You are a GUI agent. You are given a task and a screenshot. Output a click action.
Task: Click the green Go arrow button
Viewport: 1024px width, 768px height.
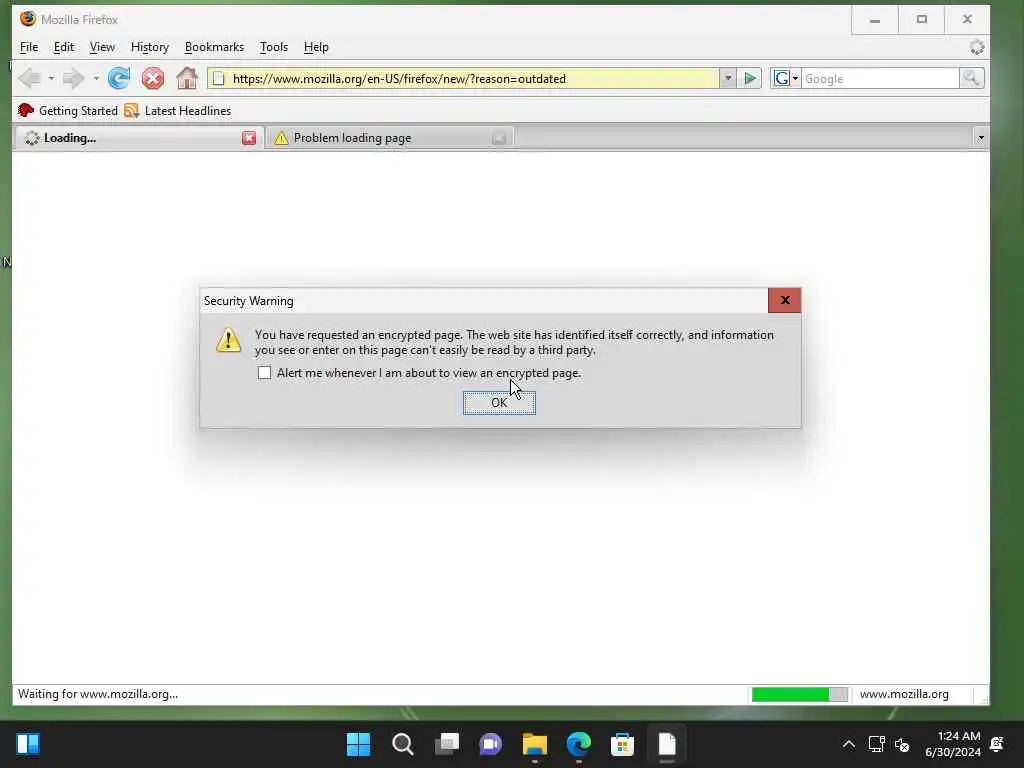(x=750, y=78)
